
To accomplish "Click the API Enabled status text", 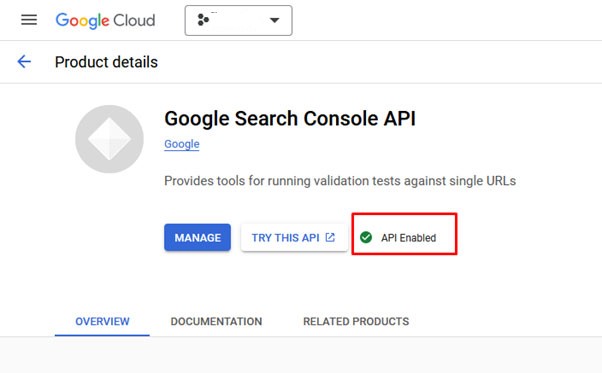I will point(408,238).
